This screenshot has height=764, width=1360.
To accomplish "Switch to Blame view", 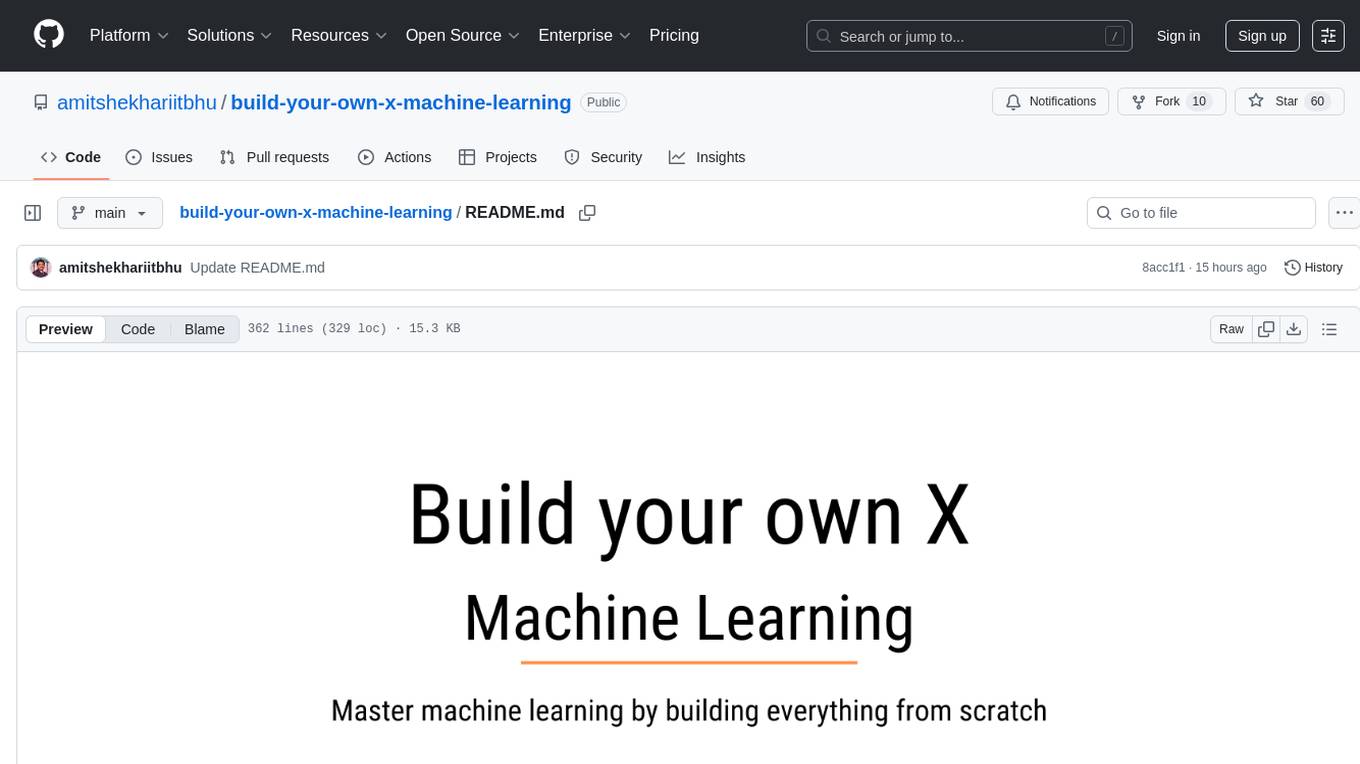I will pos(204,329).
